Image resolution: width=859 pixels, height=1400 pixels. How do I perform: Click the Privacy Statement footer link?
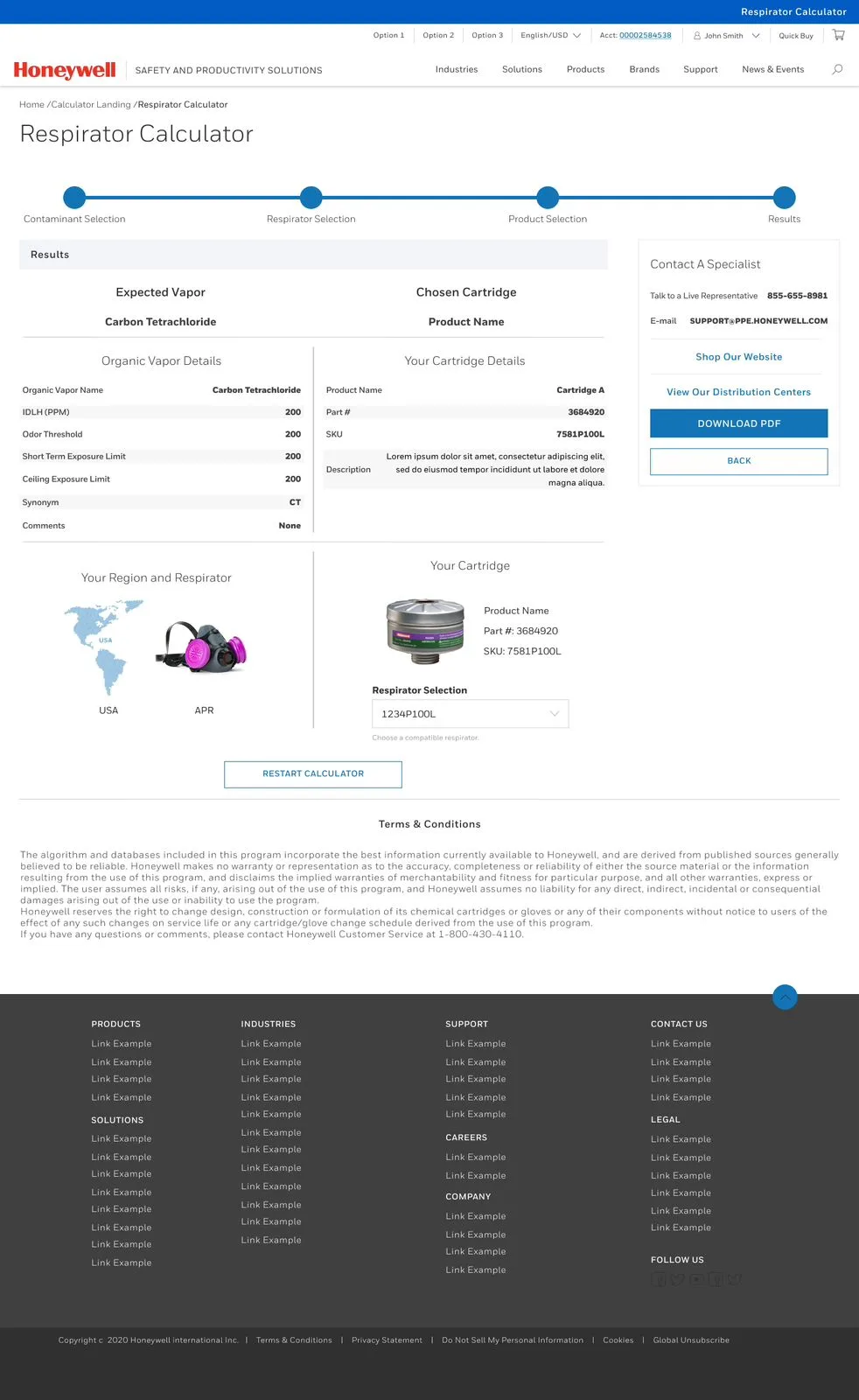[387, 1340]
